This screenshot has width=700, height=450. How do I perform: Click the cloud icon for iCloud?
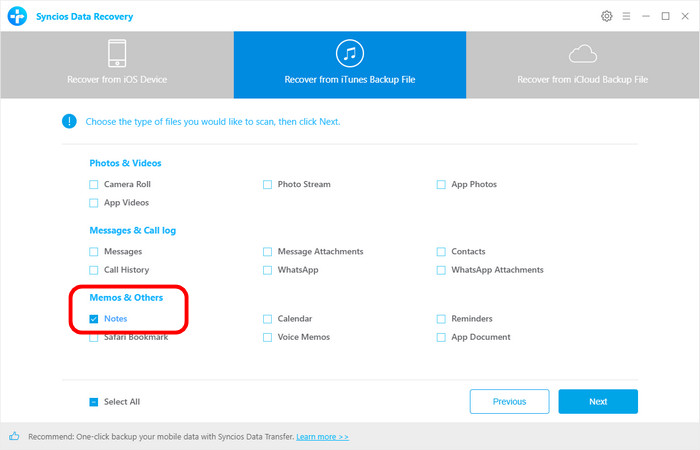click(x=583, y=54)
